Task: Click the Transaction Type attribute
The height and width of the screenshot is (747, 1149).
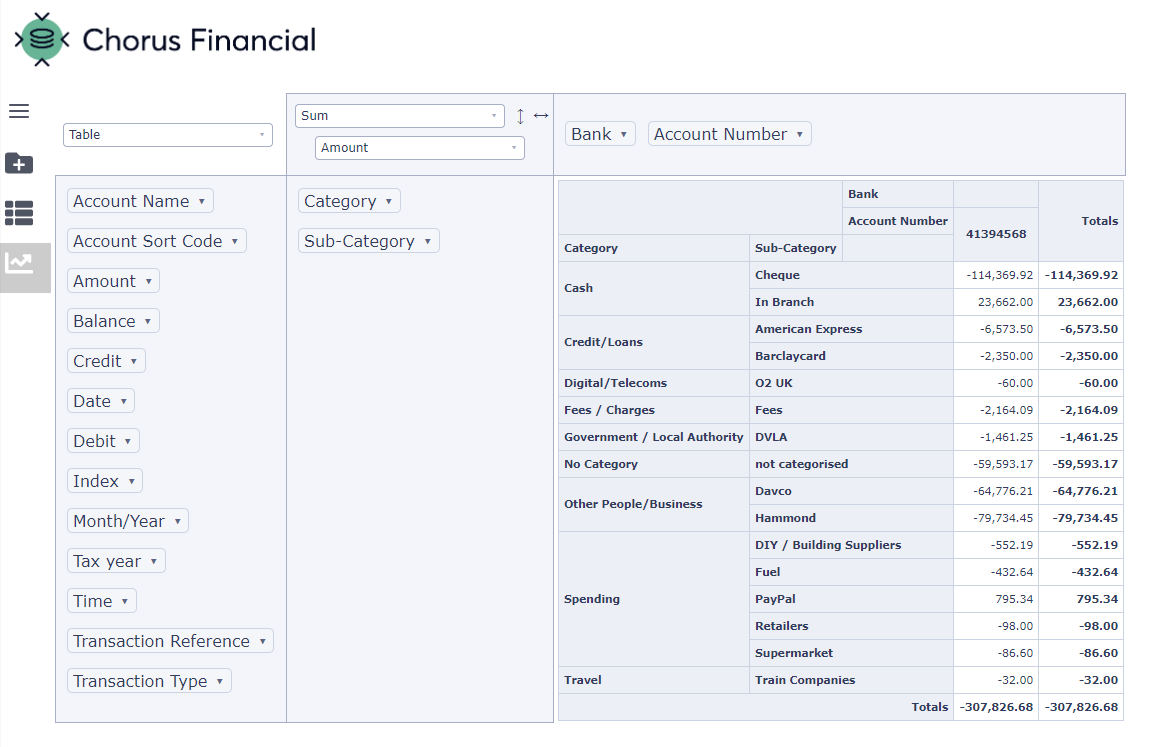Action: pyautogui.click(x=140, y=681)
